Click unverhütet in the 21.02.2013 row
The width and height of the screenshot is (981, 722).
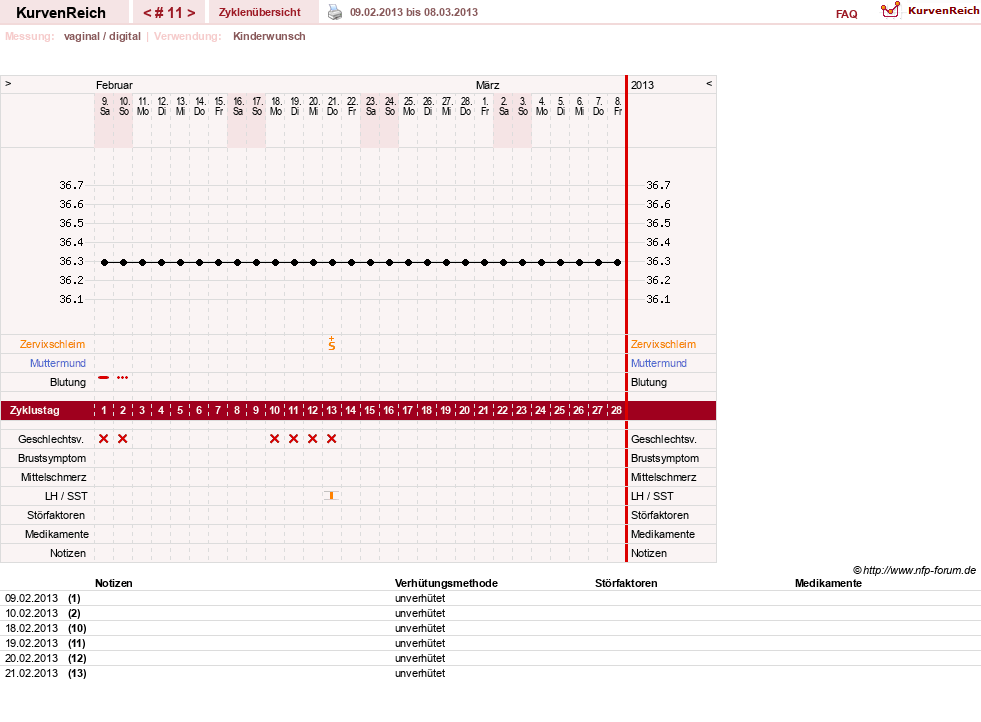click(x=420, y=673)
